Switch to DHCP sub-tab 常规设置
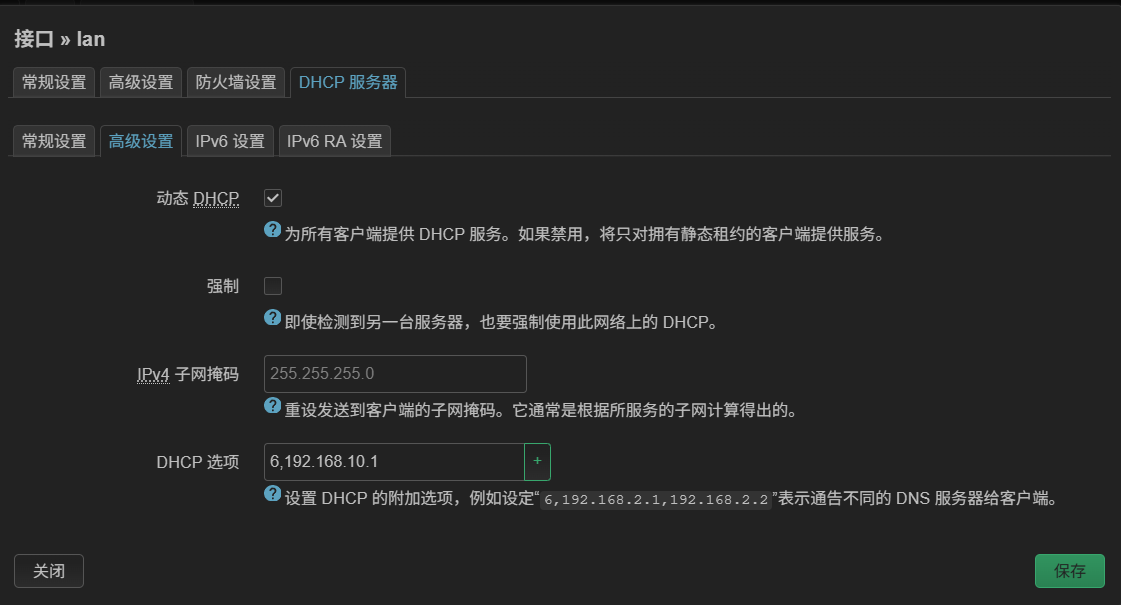 click(x=54, y=141)
